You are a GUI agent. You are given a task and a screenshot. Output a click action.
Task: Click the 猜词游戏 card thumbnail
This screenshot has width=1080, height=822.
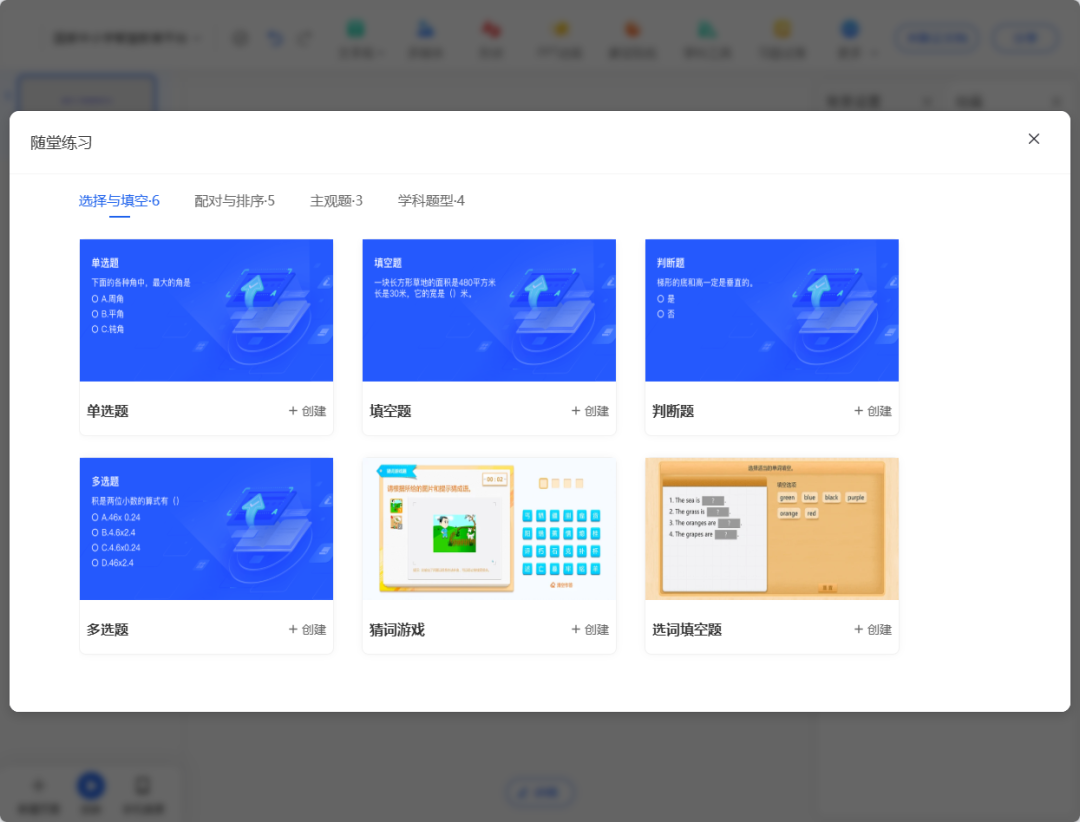coord(489,528)
